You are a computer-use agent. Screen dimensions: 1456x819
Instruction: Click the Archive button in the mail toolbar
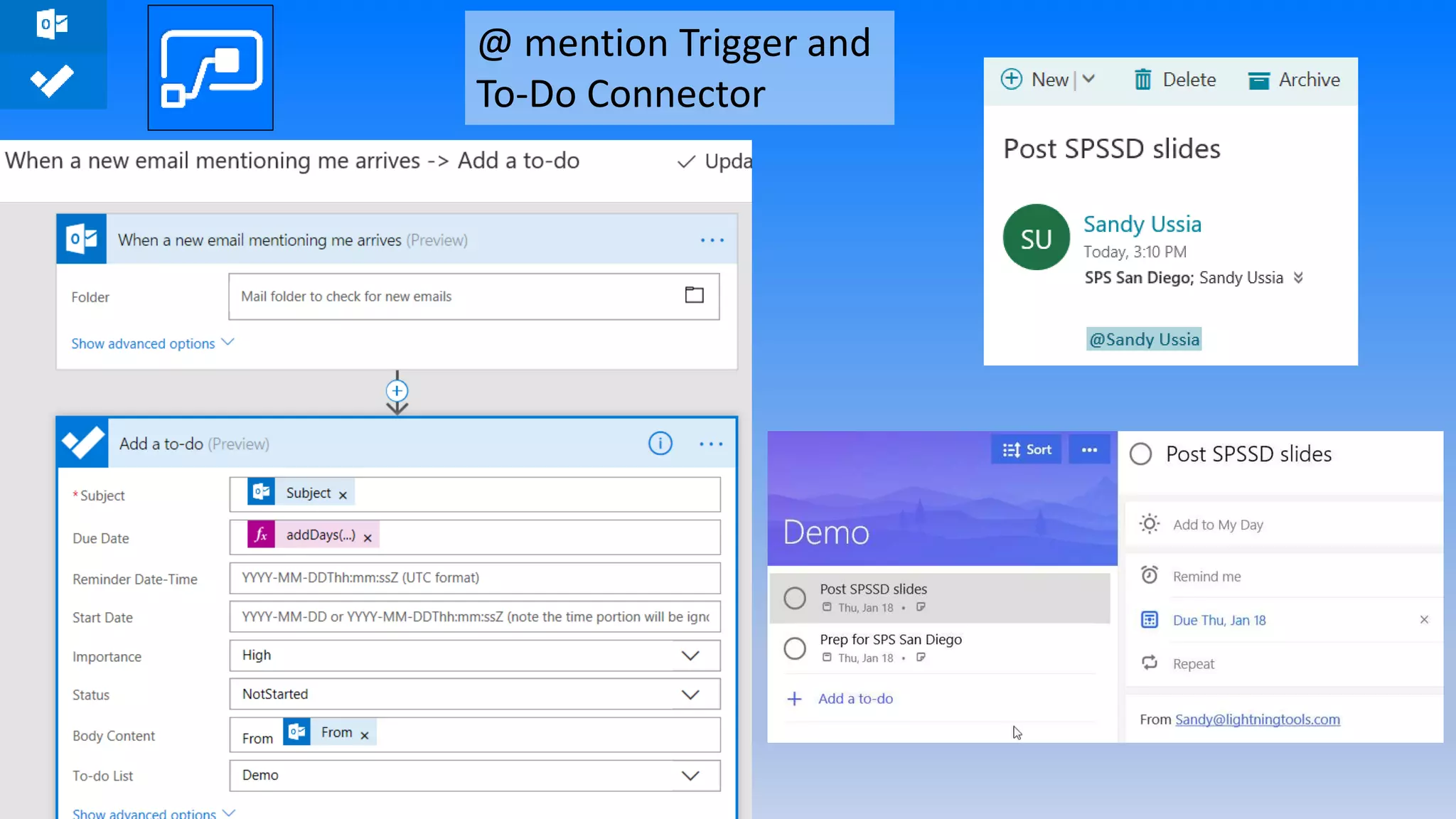[1294, 80]
